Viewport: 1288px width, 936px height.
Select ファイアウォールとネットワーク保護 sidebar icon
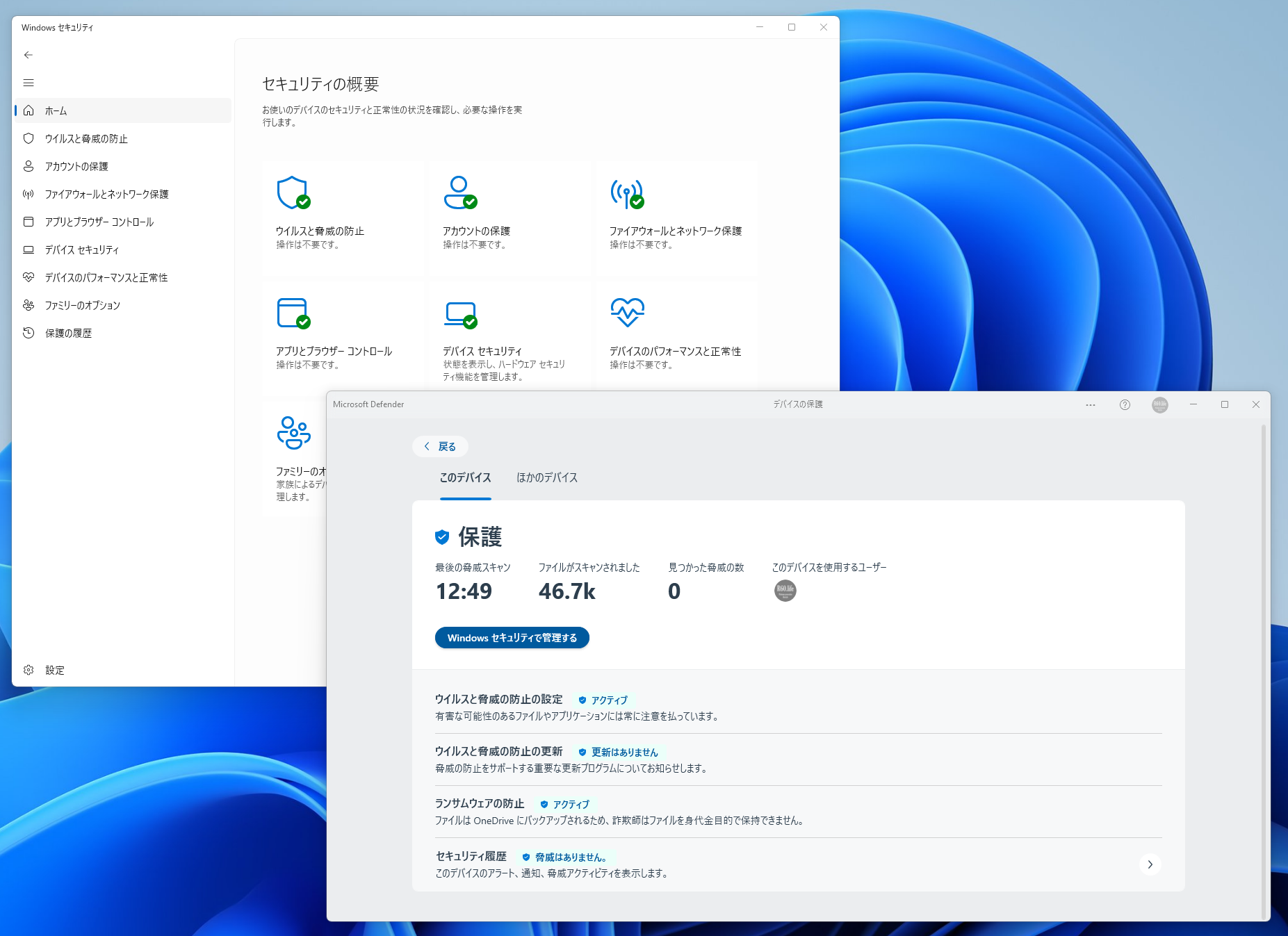(x=28, y=194)
